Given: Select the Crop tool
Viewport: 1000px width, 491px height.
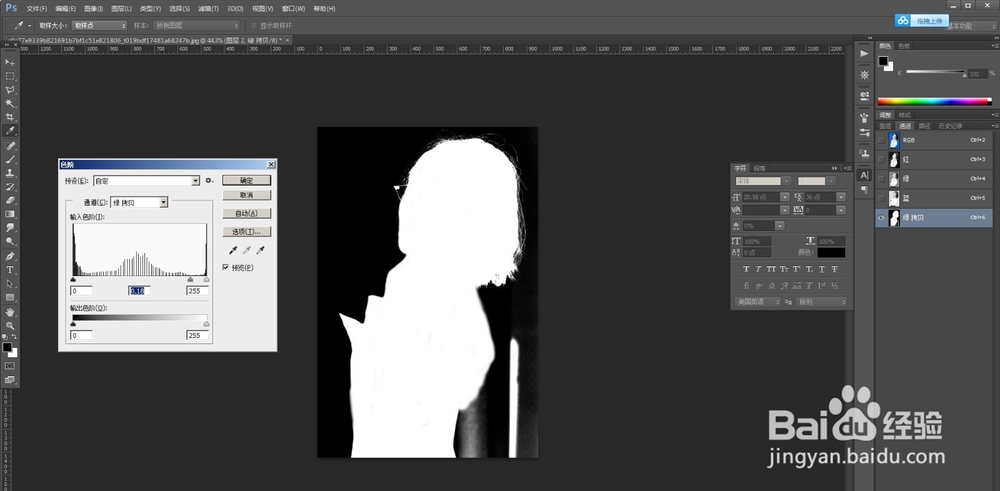Looking at the screenshot, I should (x=10, y=117).
